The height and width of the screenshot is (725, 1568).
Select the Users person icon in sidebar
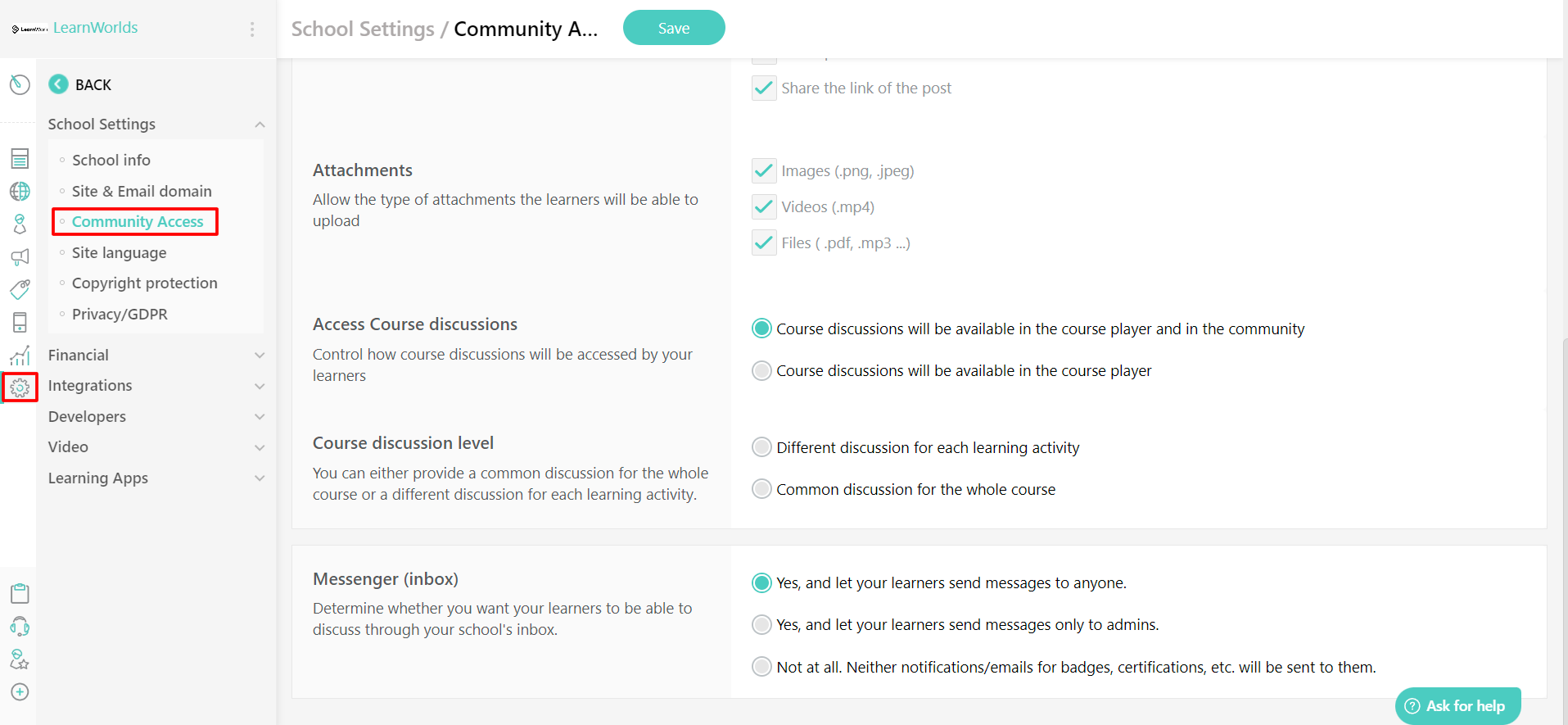point(20,224)
